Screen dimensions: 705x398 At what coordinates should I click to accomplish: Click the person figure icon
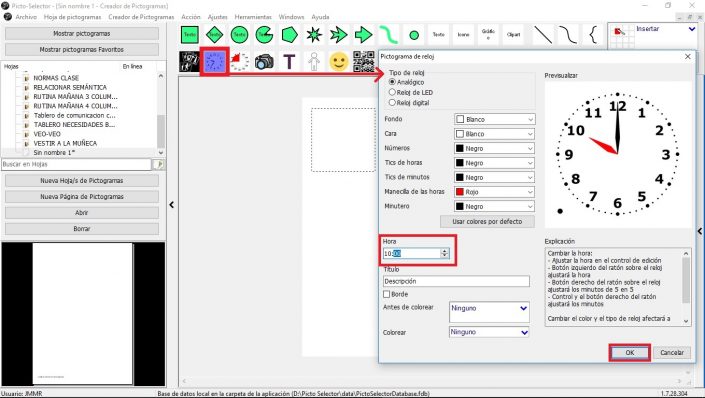(x=314, y=62)
